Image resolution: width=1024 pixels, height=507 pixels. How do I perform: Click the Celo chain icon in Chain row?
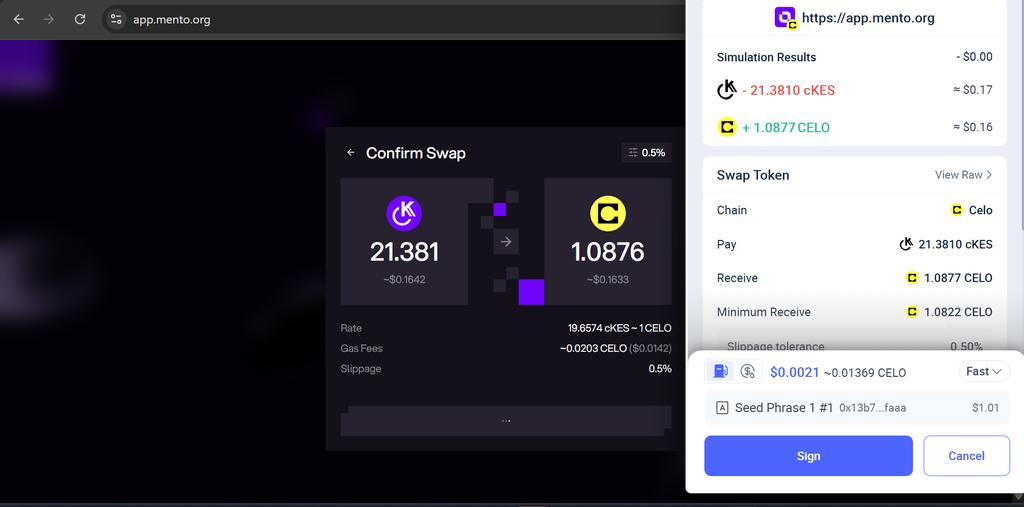click(957, 210)
